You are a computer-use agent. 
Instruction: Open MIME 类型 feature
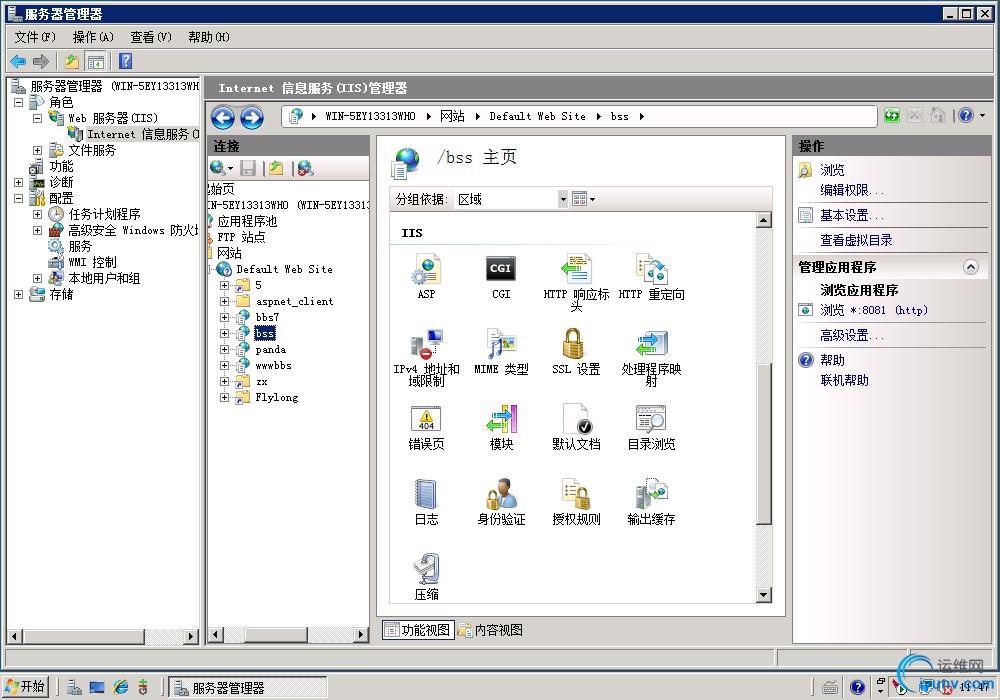click(501, 351)
